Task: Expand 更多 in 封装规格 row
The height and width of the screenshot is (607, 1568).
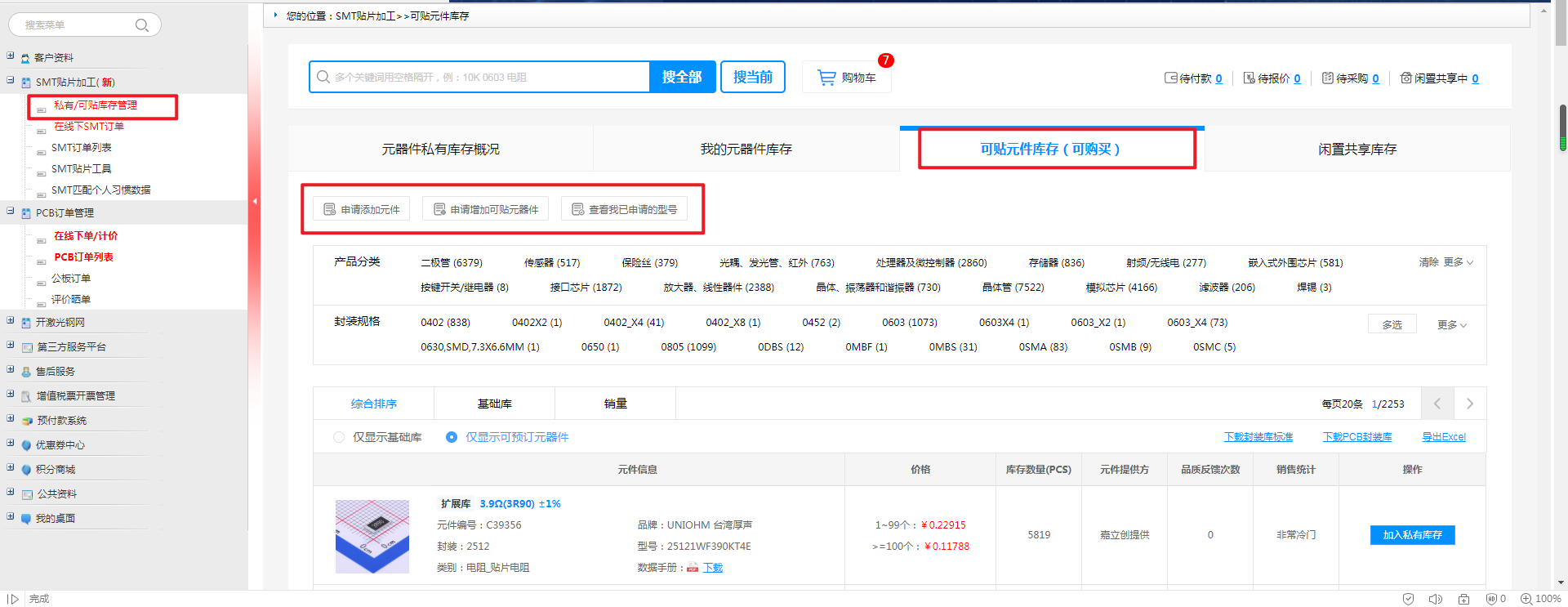Action: pyautogui.click(x=1452, y=324)
